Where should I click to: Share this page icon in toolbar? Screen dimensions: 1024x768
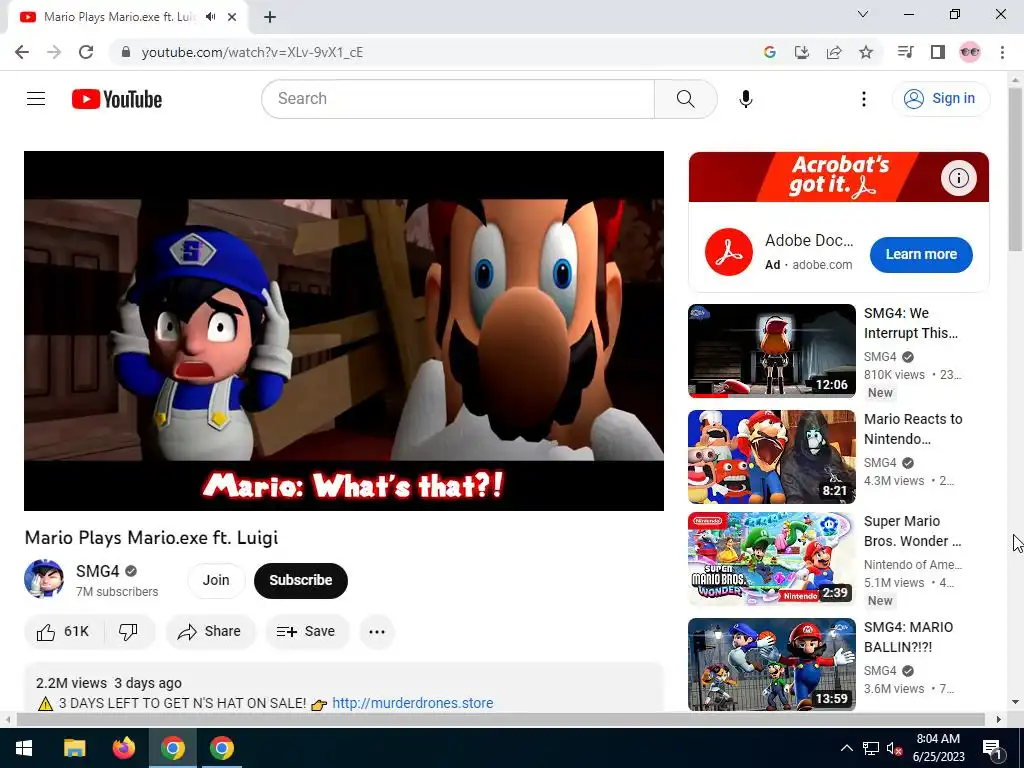click(x=834, y=52)
